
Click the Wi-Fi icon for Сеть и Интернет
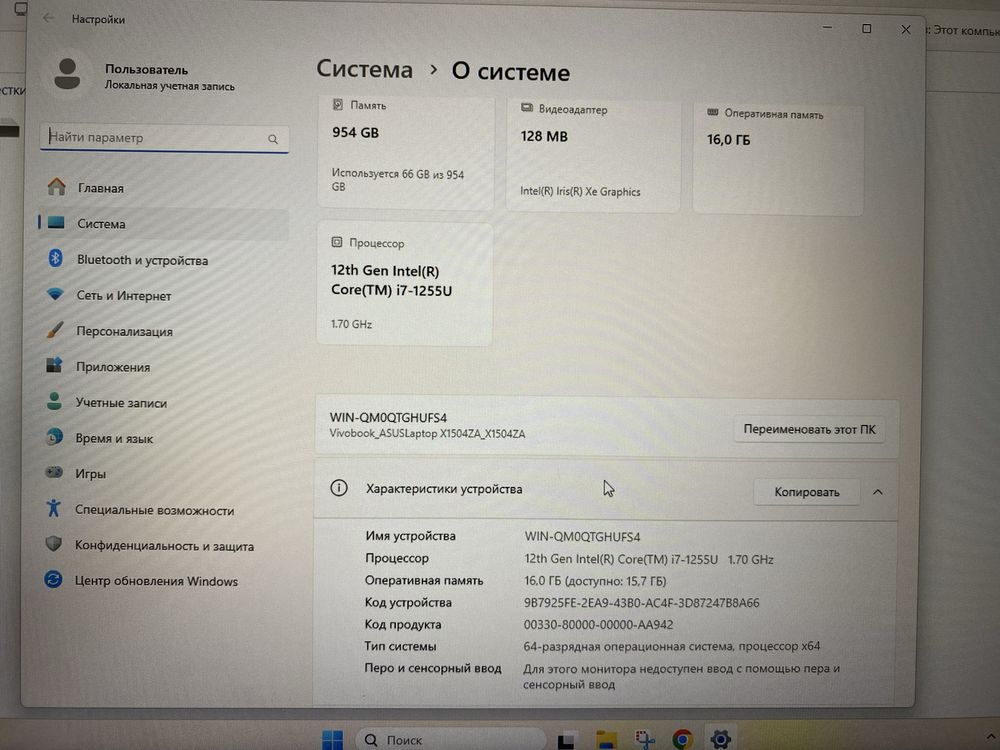click(x=55, y=294)
